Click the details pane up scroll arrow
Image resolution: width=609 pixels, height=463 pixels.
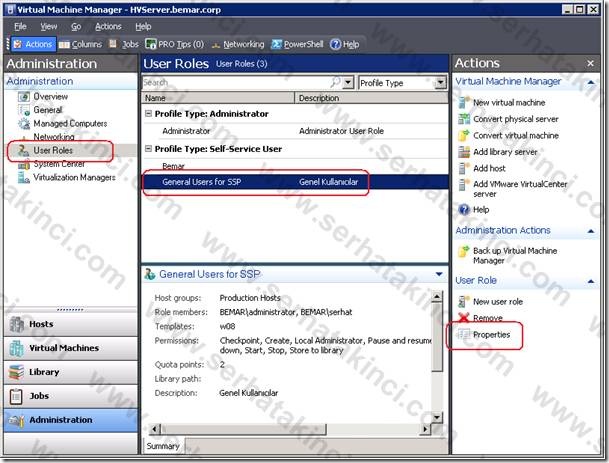pyautogui.click(x=437, y=297)
